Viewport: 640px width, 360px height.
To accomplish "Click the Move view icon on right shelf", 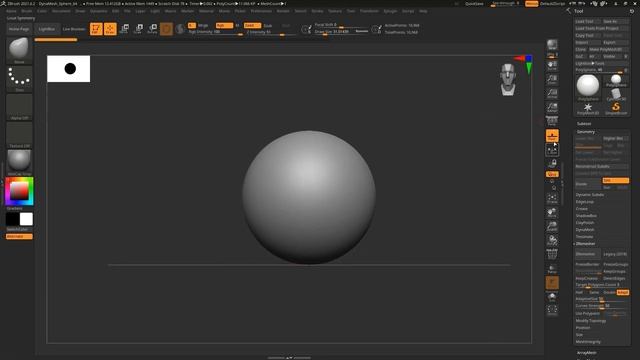I will [552, 212].
